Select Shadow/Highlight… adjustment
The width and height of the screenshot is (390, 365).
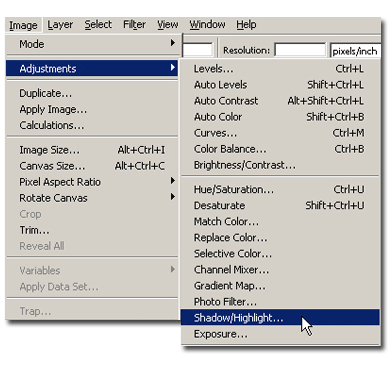coord(280,318)
